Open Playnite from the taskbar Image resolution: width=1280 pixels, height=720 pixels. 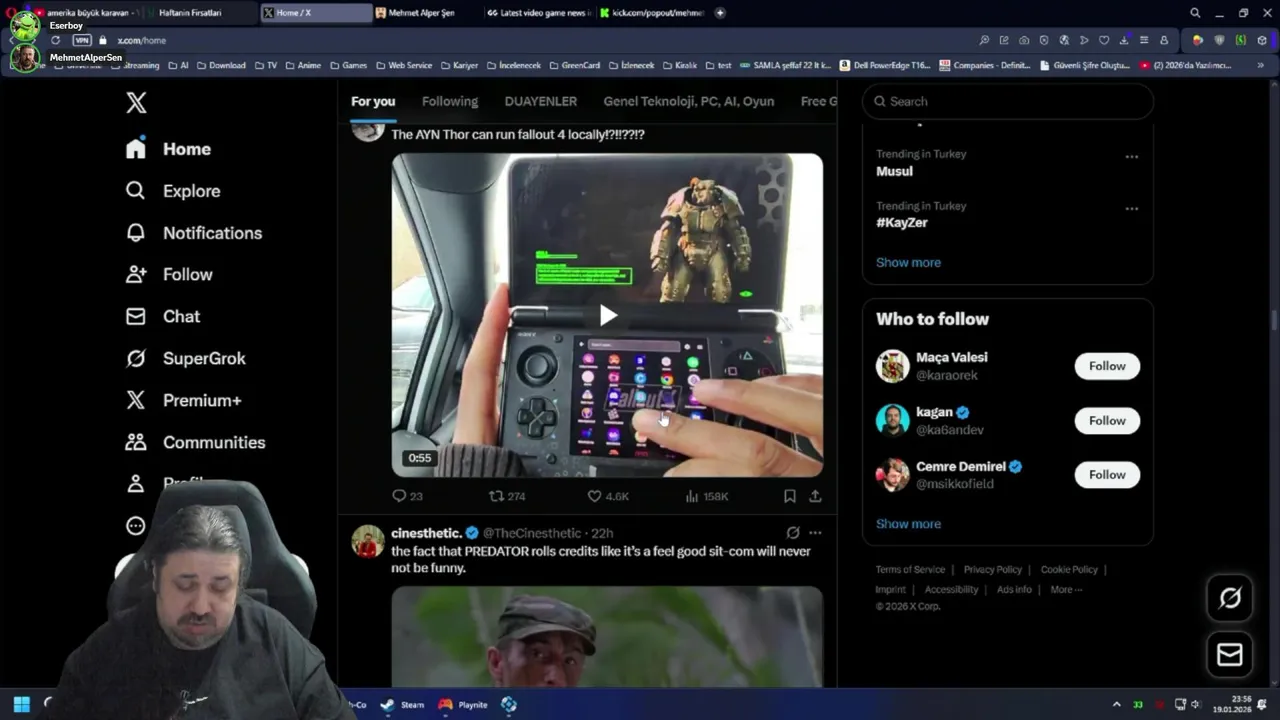point(462,704)
